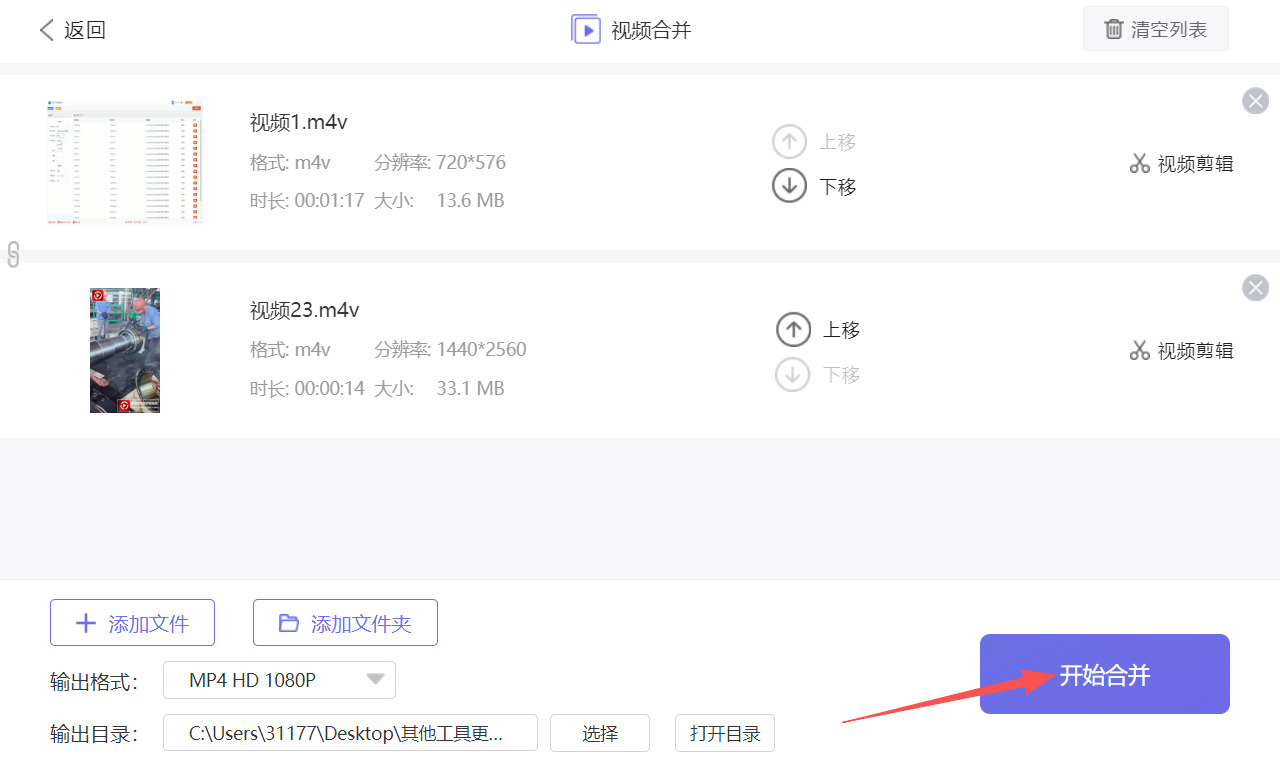The width and height of the screenshot is (1280, 765).
Task: Click 下移 label for 视频23.m4v
Action: pyautogui.click(x=842, y=375)
